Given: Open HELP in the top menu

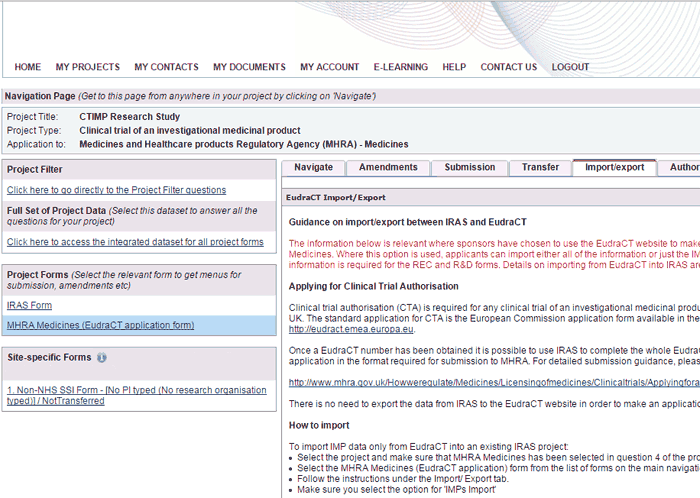Looking at the screenshot, I should coord(454,67).
